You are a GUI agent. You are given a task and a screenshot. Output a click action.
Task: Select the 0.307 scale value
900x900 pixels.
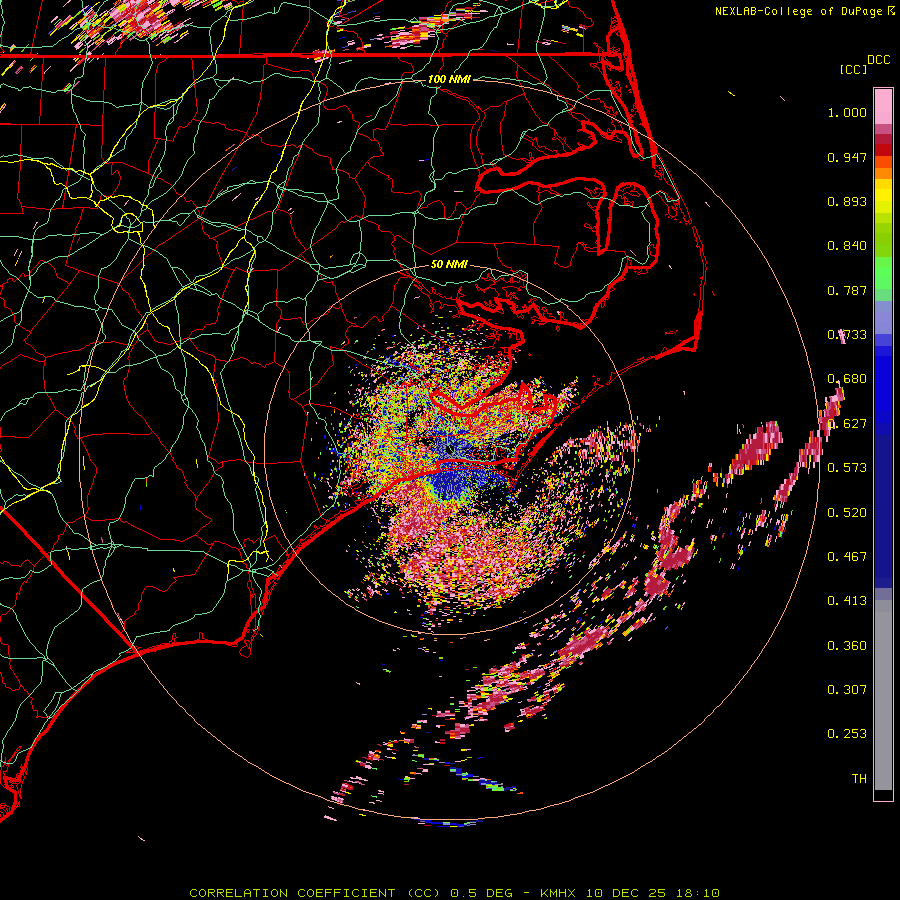click(x=847, y=690)
